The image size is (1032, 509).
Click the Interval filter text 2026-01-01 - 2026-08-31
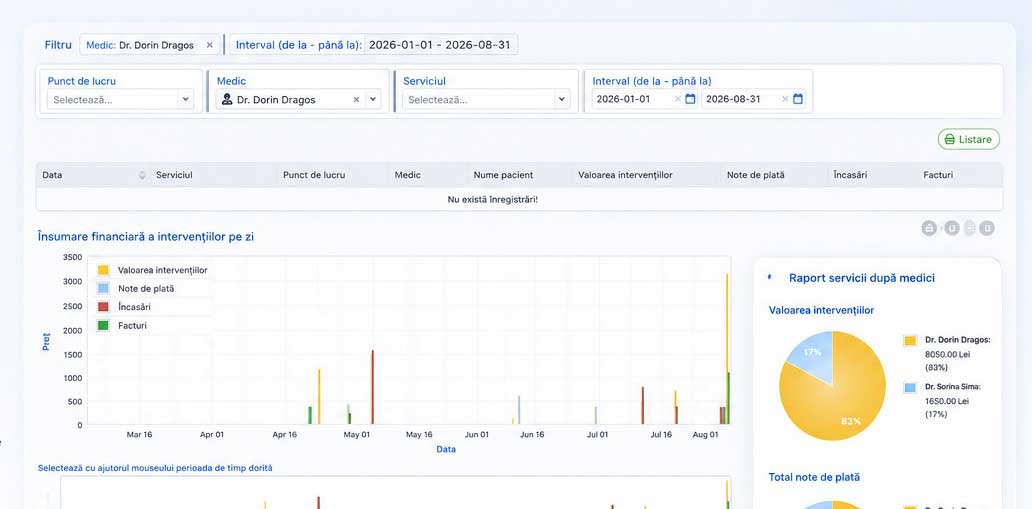(x=440, y=45)
